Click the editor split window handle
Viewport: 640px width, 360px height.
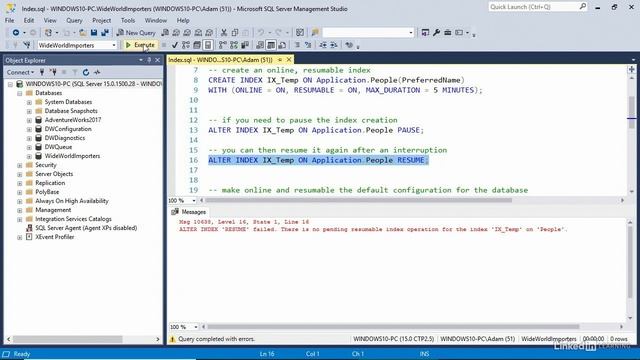point(631,69)
